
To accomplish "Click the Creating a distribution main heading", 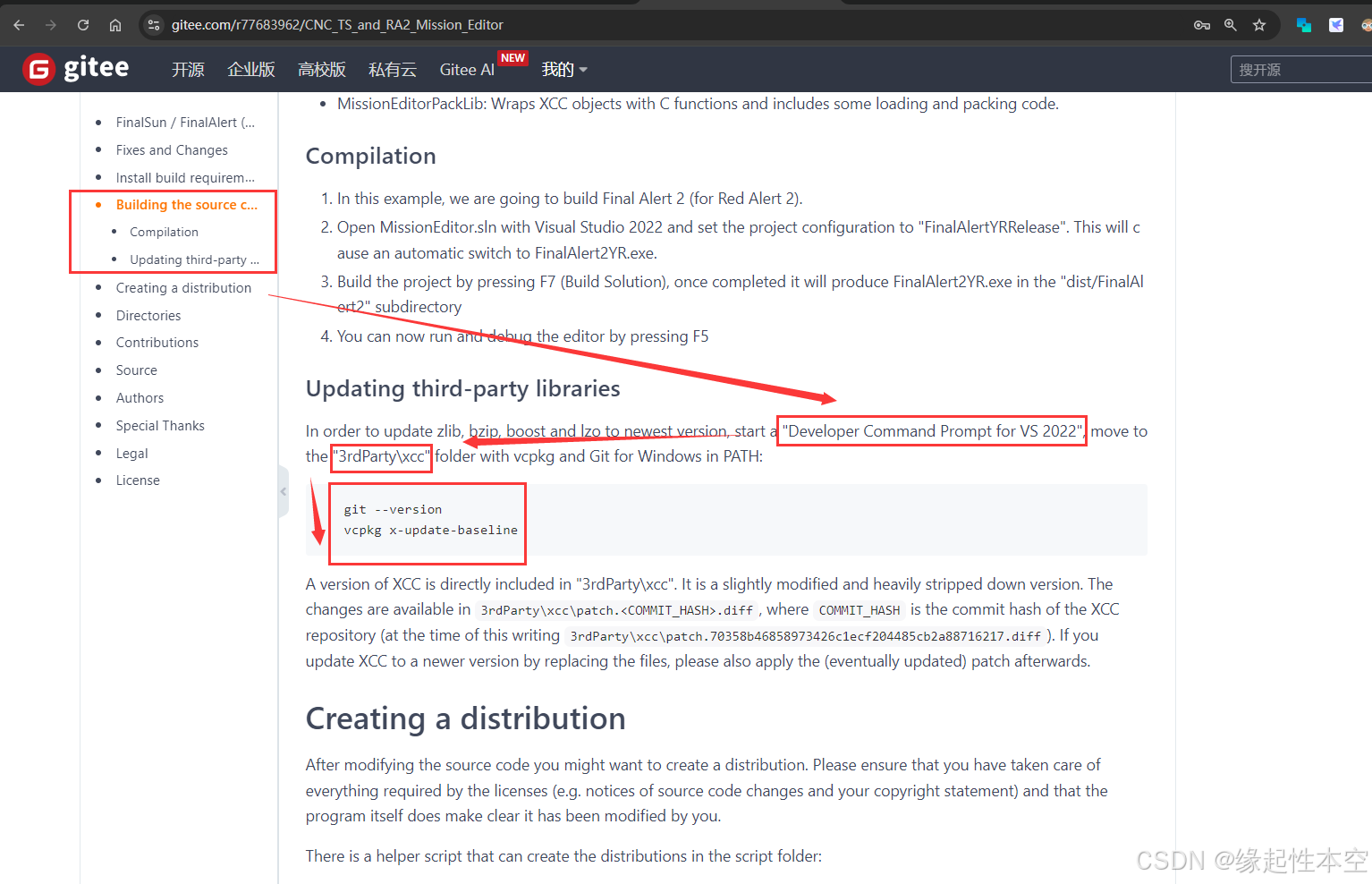I will (x=466, y=718).
